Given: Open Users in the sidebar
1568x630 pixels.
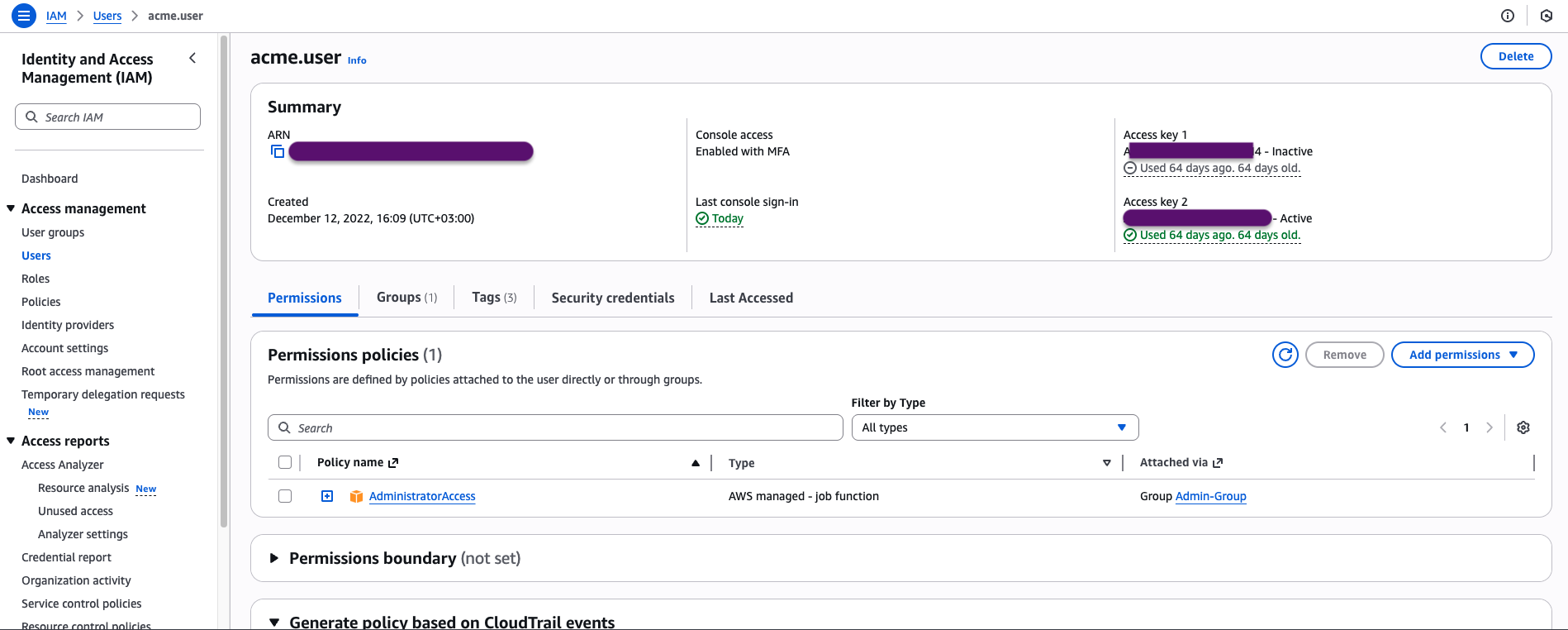Looking at the screenshot, I should pos(36,255).
